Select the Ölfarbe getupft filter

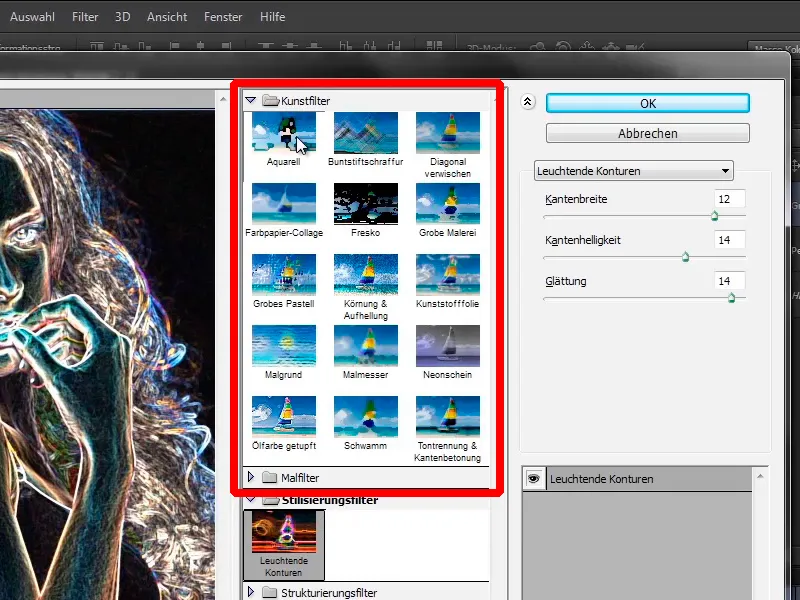[x=284, y=417]
